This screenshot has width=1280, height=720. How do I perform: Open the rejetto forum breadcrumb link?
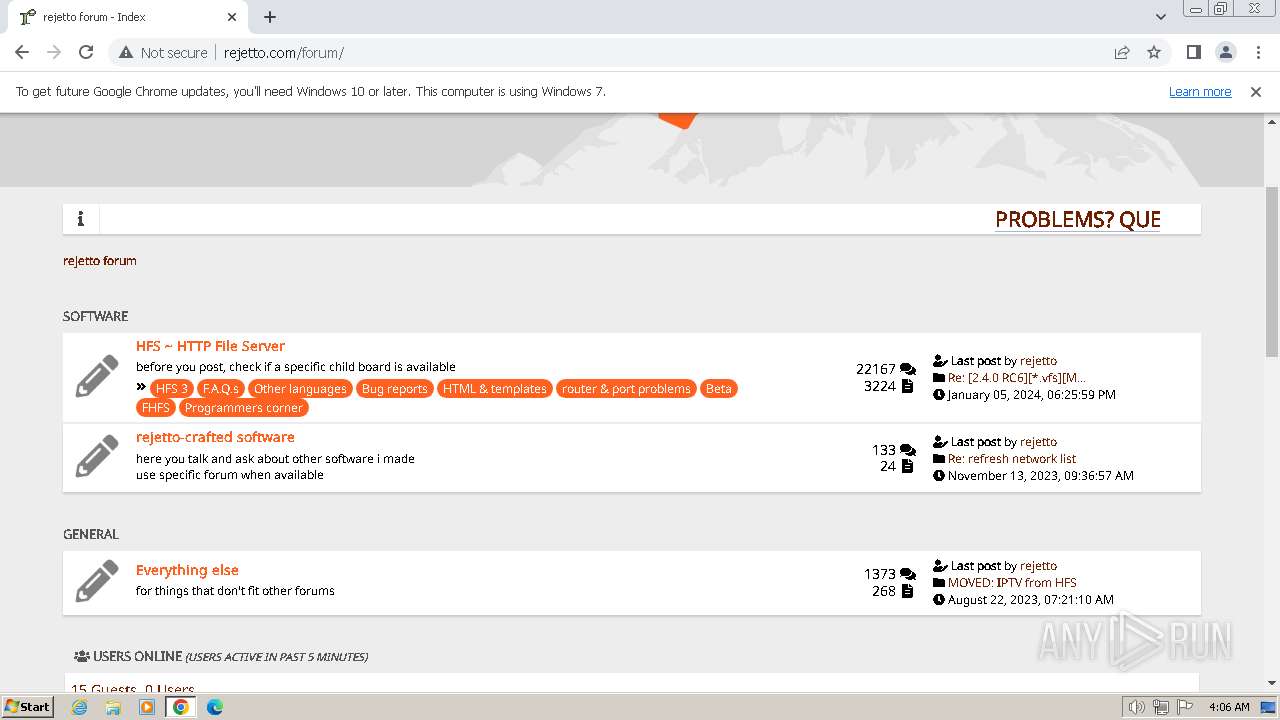[x=100, y=260]
